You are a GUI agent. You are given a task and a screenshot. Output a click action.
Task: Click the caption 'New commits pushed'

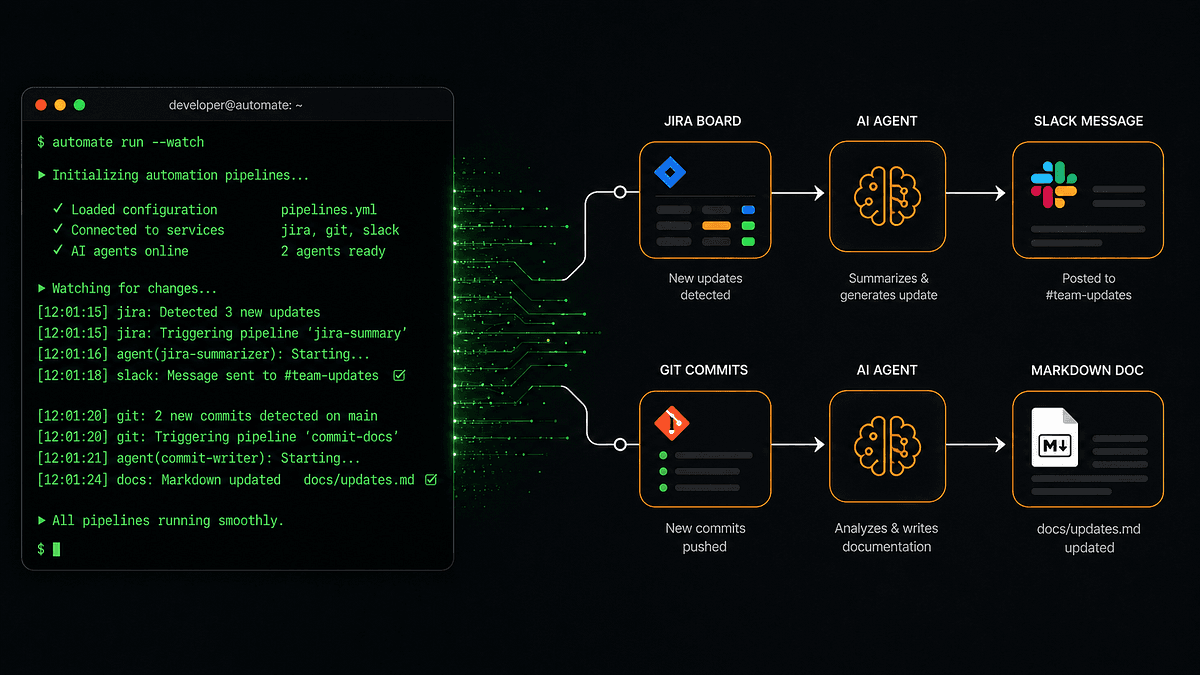click(705, 537)
